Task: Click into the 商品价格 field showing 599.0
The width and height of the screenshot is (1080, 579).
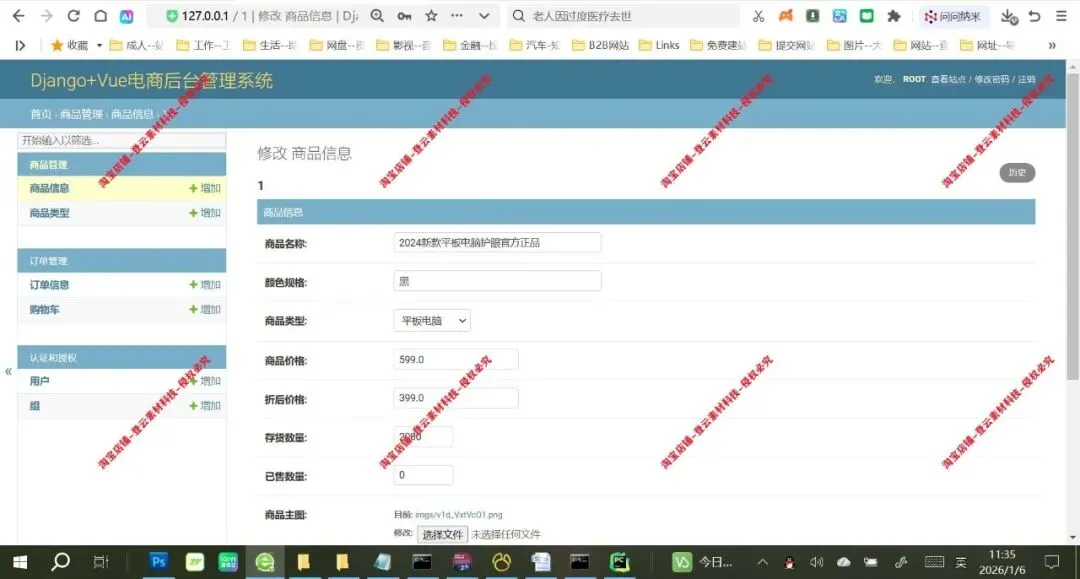Action: click(x=456, y=359)
